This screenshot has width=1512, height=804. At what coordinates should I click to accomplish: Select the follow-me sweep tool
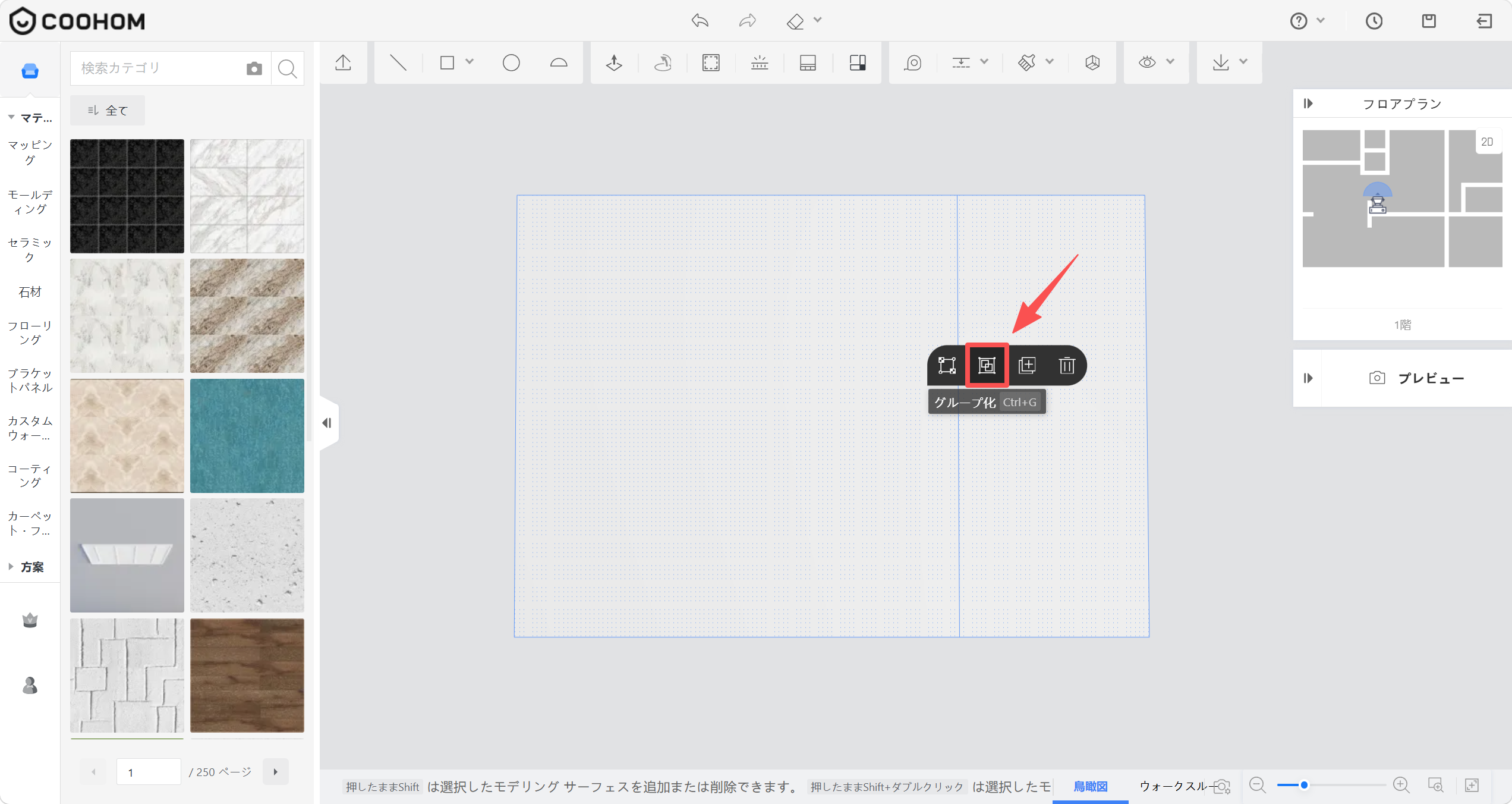tap(663, 62)
